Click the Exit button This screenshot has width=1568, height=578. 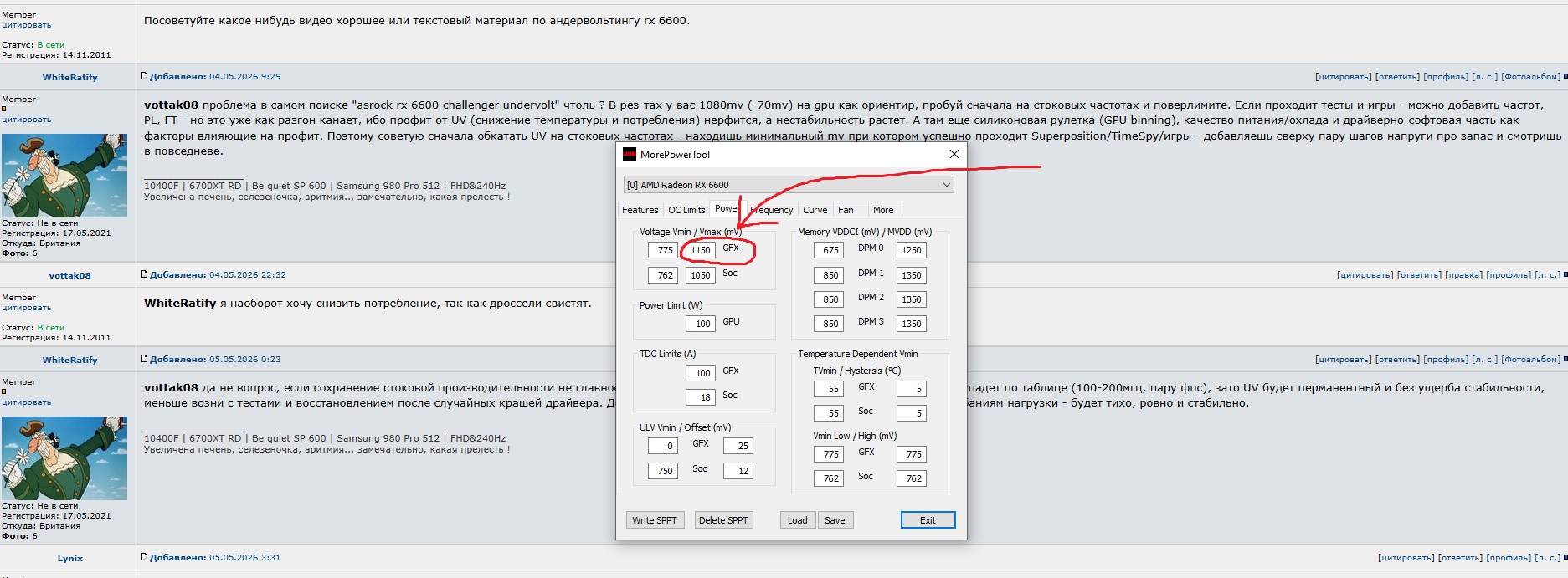pyautogui.click(x=928, y=520)
